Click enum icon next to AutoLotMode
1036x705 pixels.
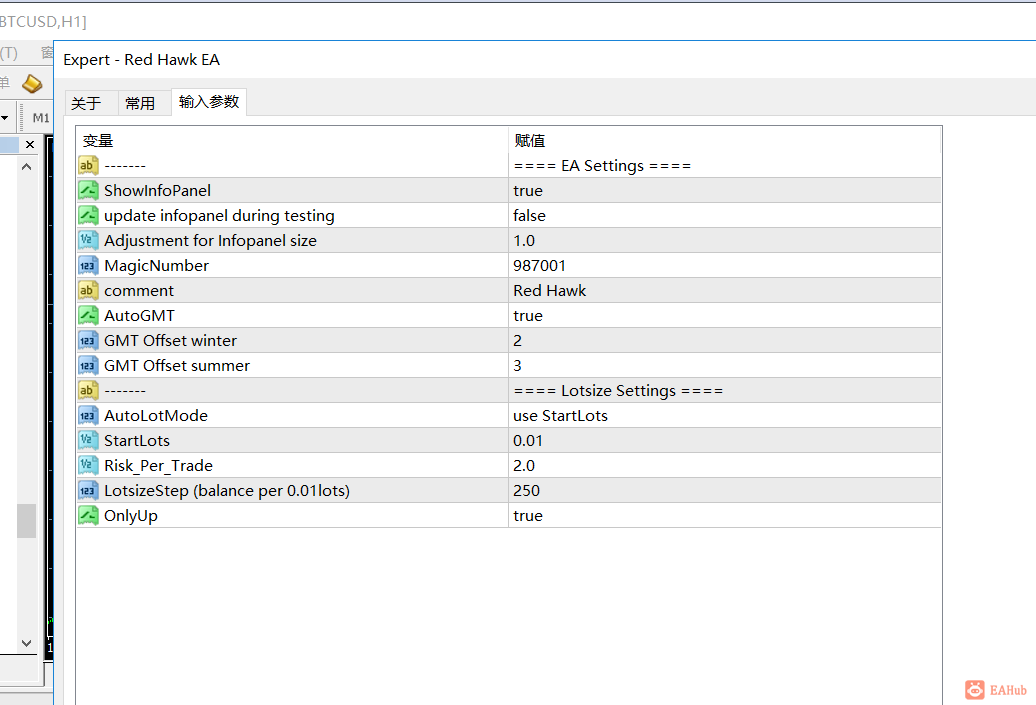pos(88,416)
